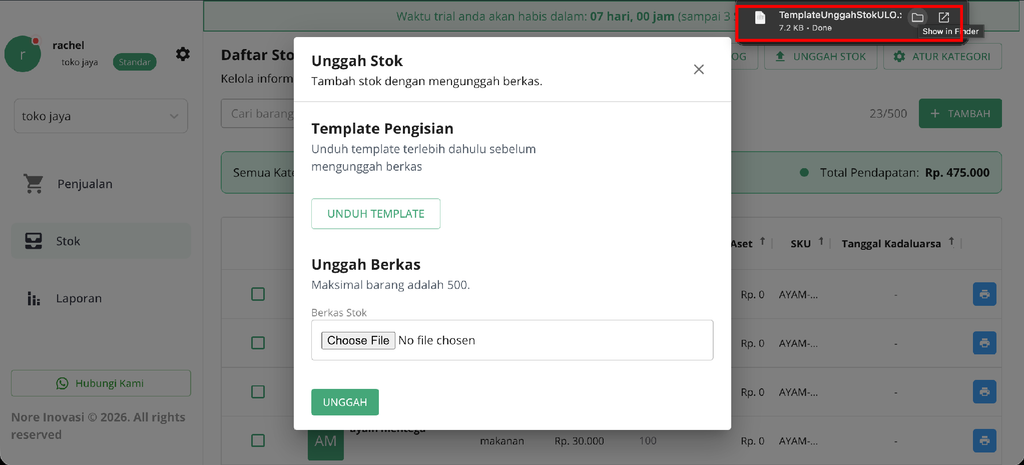1024x465 pixels.
Task: Open settings gear next to rachel
Action: (183, 54)
